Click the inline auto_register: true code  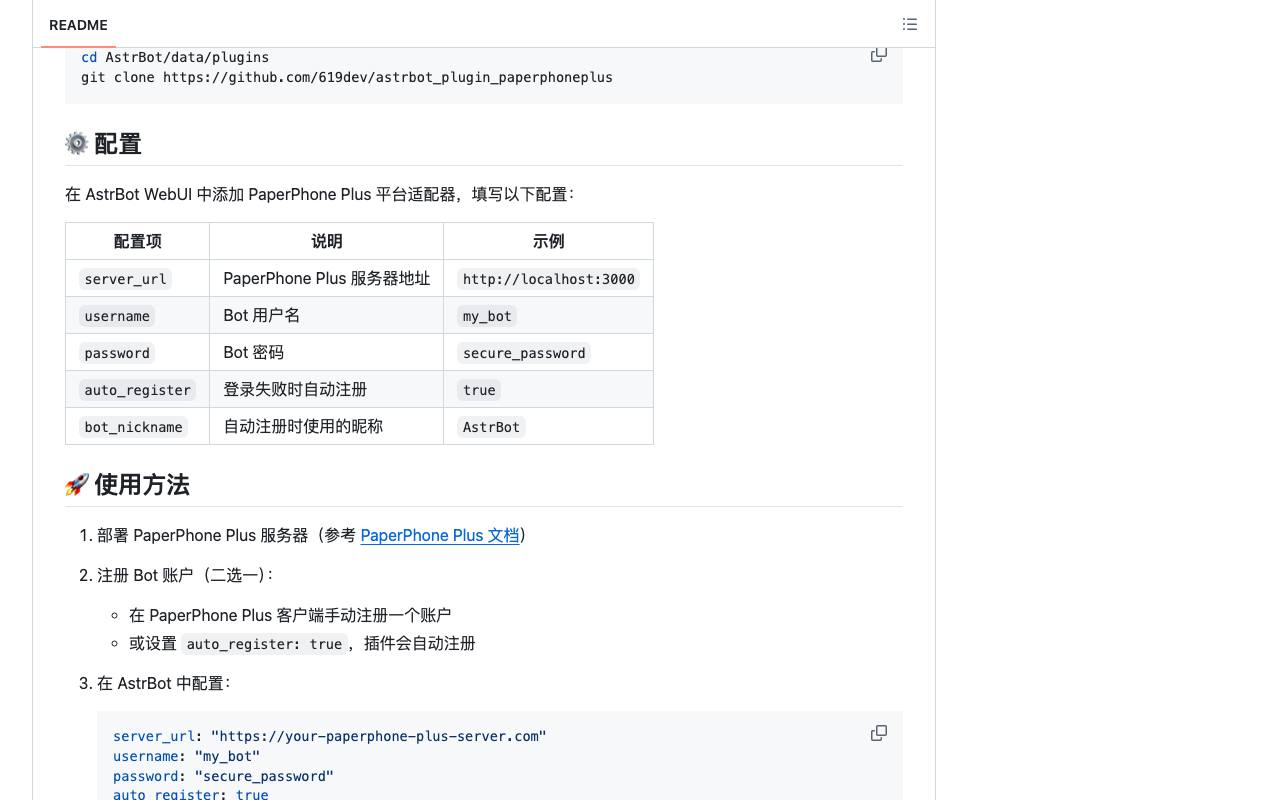tap(264, 644)
